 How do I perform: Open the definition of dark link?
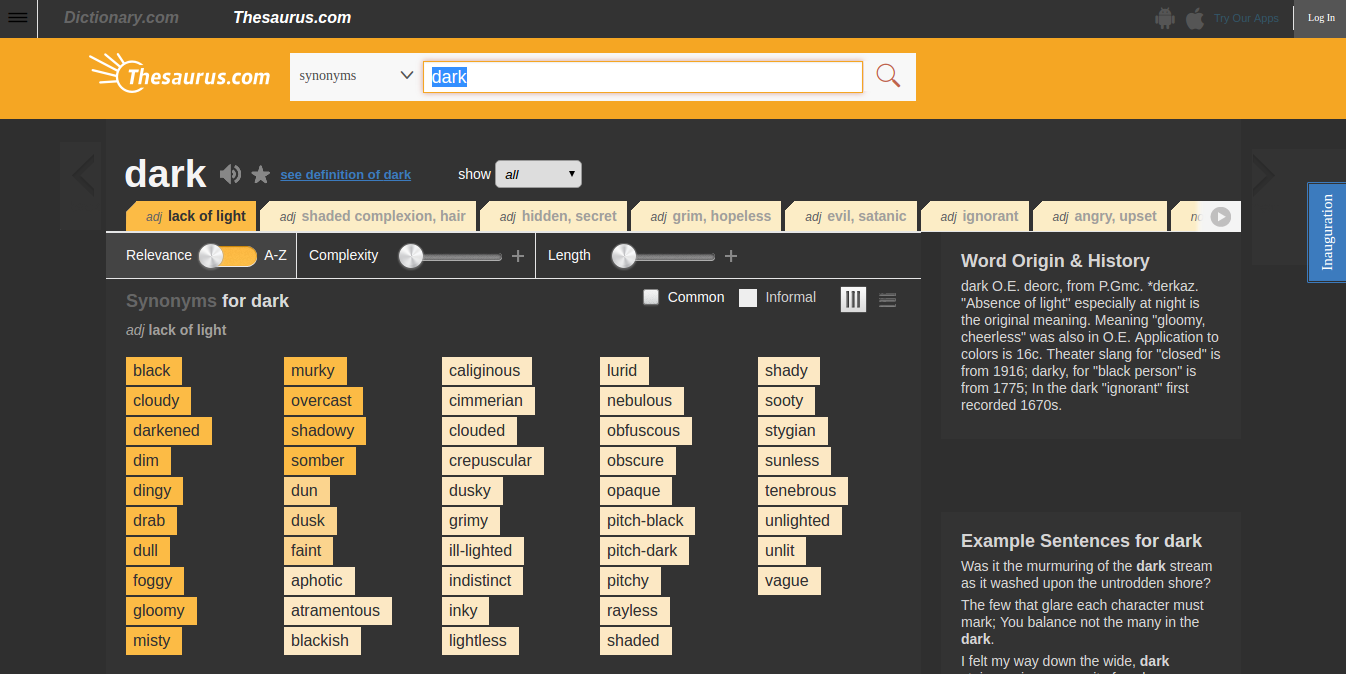pos(345,174)
